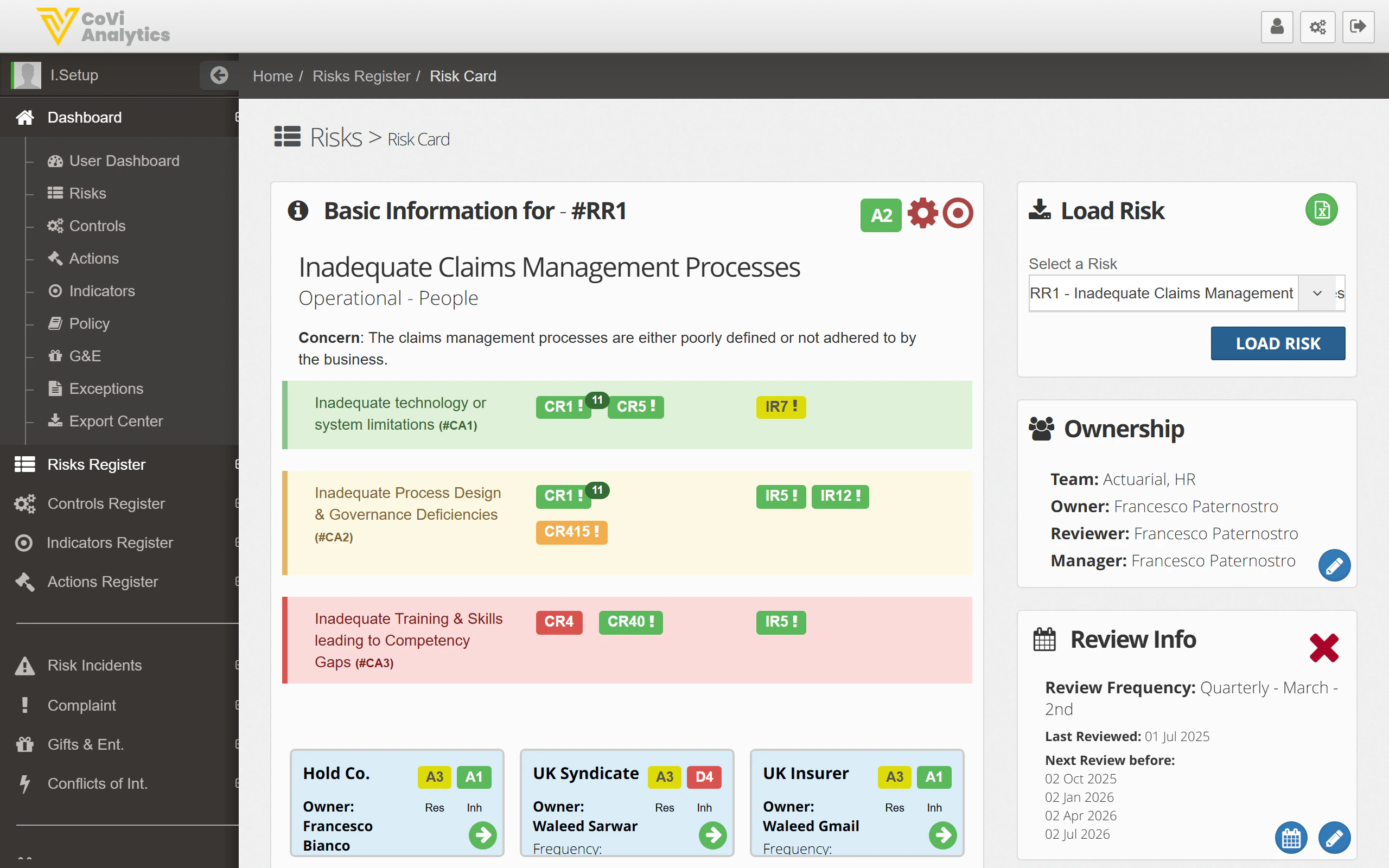Click the logout icon in top right
Image resolution: width=1389 pixels, height=868 pixels.
pyautogui.click(x=1358, y=27)
